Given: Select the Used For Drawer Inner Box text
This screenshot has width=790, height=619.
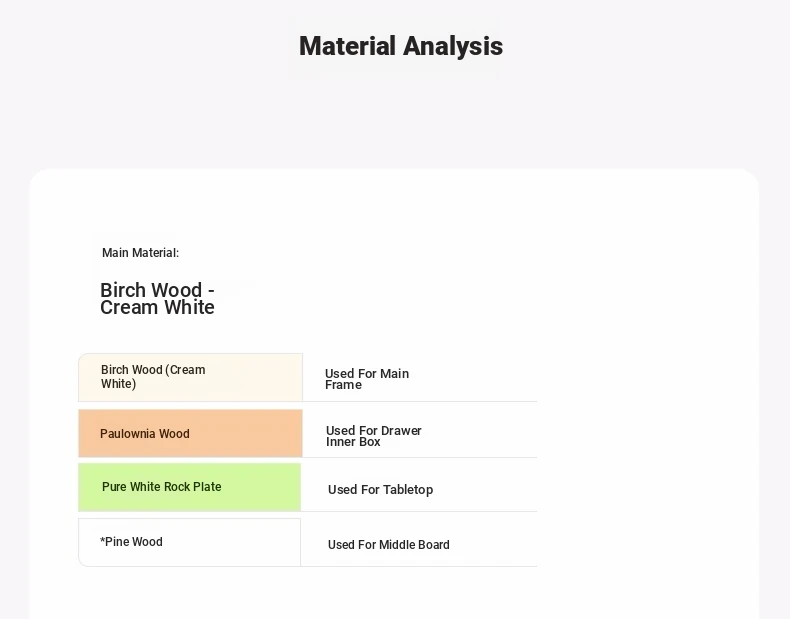Looking at the screenshot, I should 373,436.
